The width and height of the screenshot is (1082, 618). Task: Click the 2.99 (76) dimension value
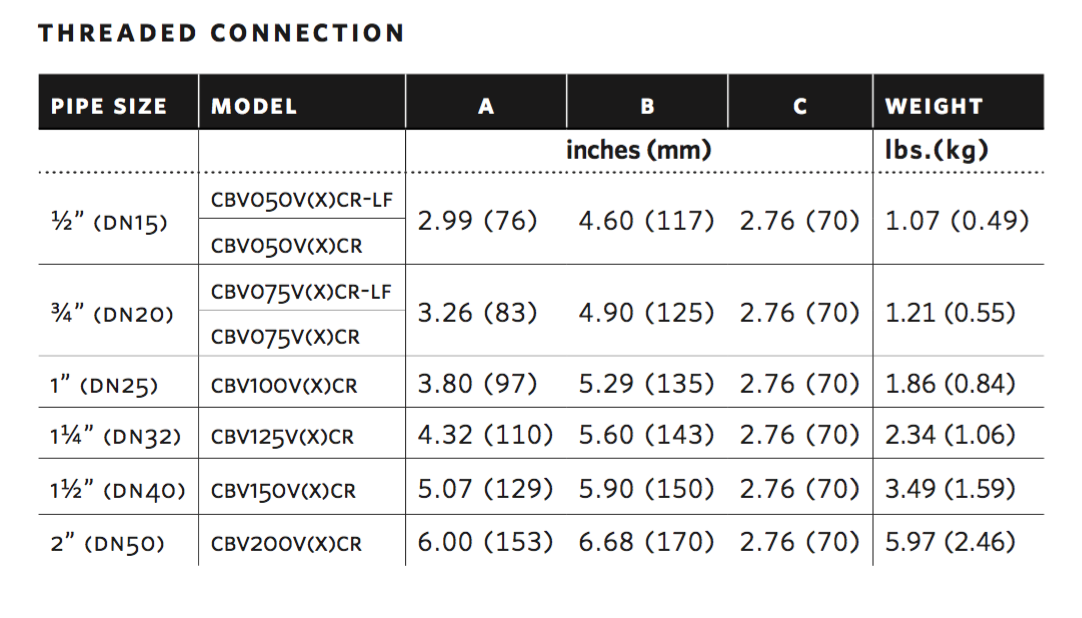pos(477,221)
